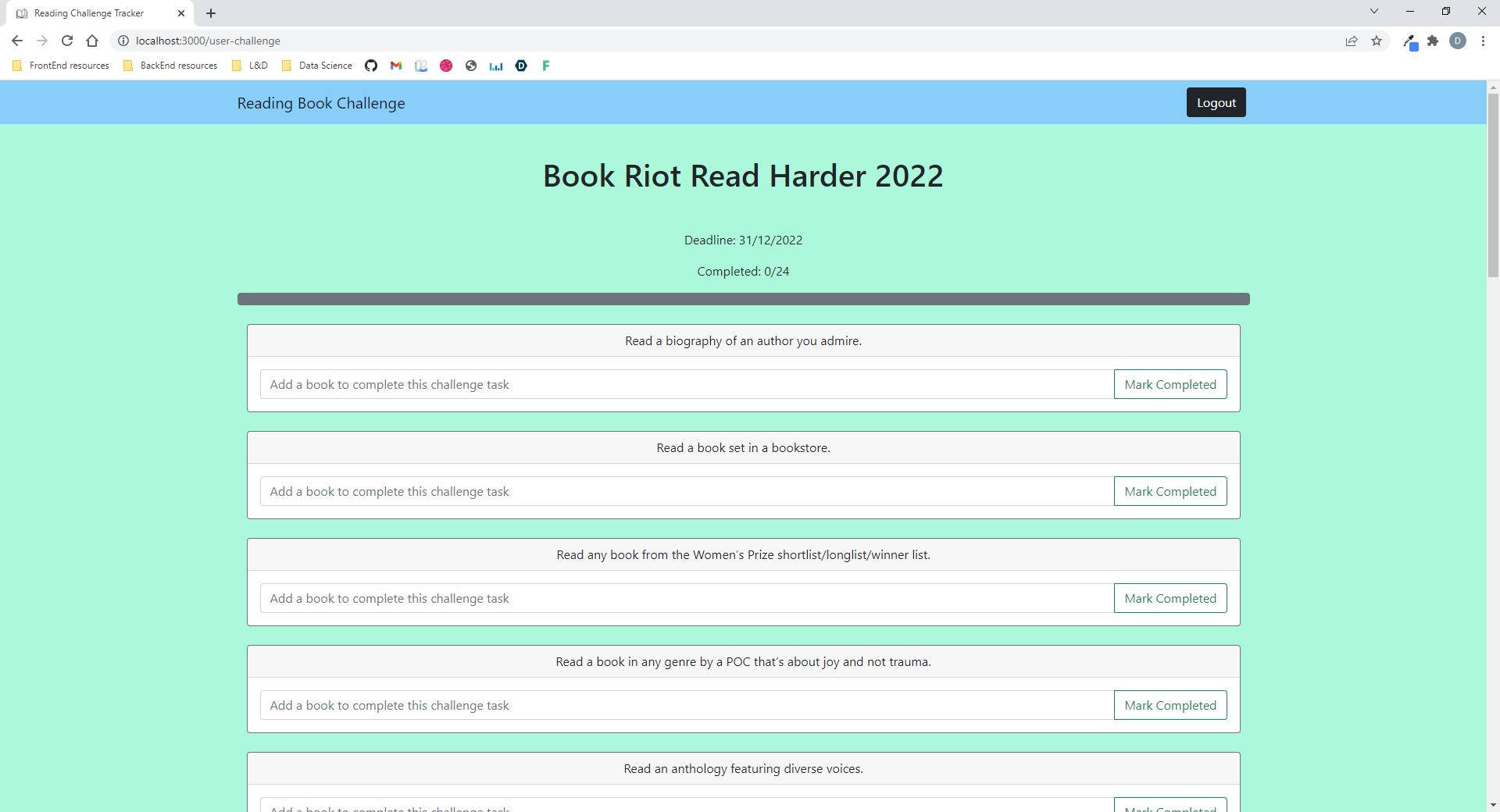Open the green F bookmark icon
Image resolution: width=1500 pixels, height=812 pixels.
tap(546, 66)
